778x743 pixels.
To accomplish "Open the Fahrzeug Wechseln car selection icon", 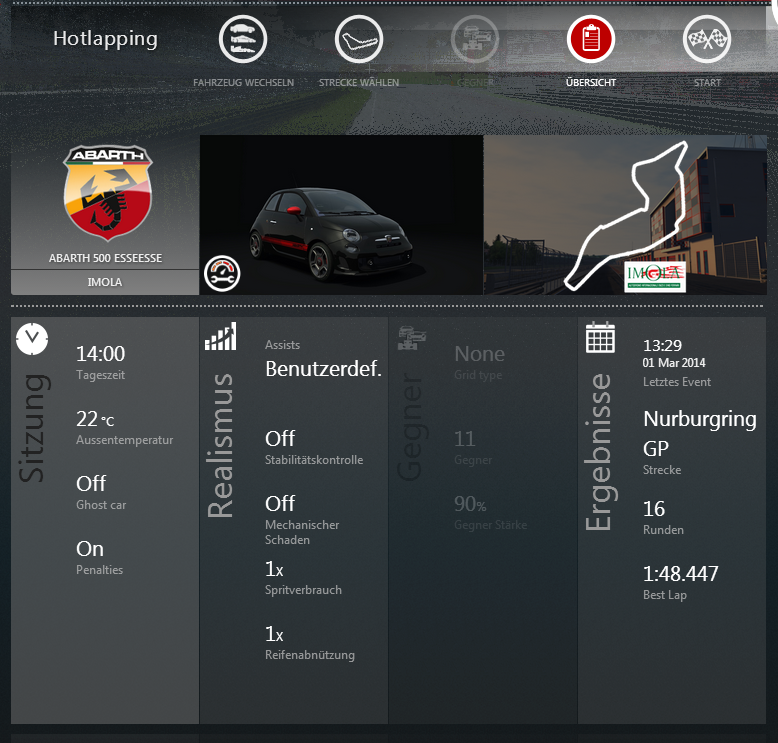I will click(243, 39).
